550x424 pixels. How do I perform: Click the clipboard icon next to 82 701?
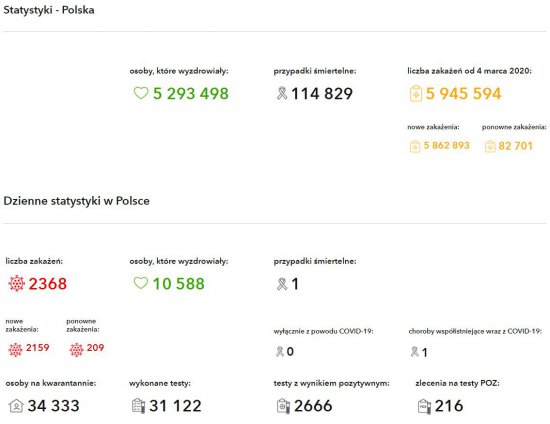(490, 146)
